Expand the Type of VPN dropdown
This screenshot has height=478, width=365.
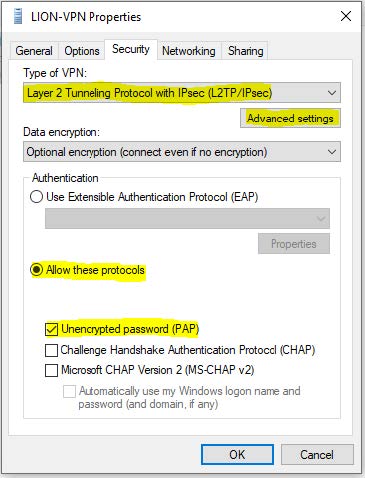(182, 93)
